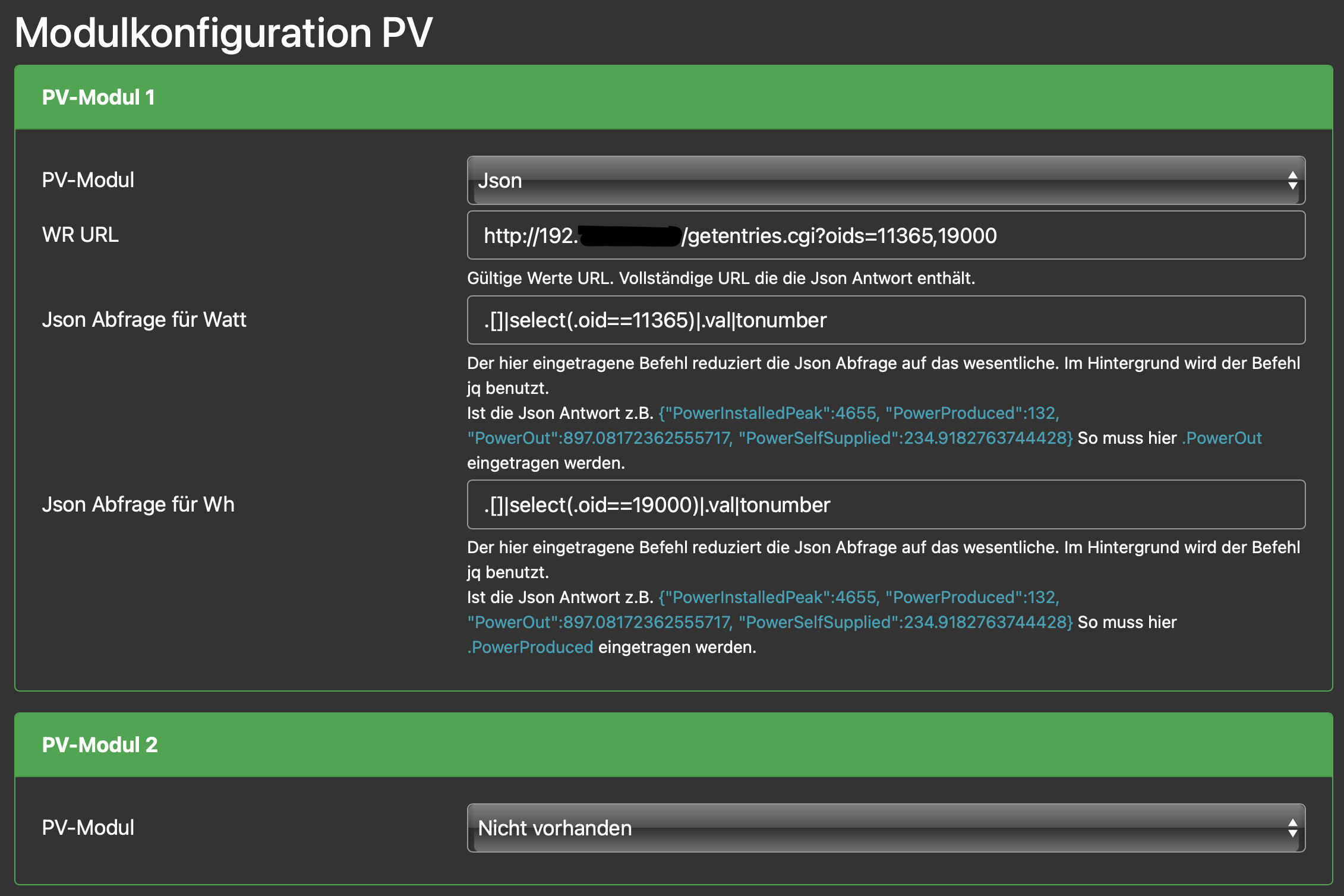
Task: Click the Json Abfrage für Watt label
Action: 144,320
